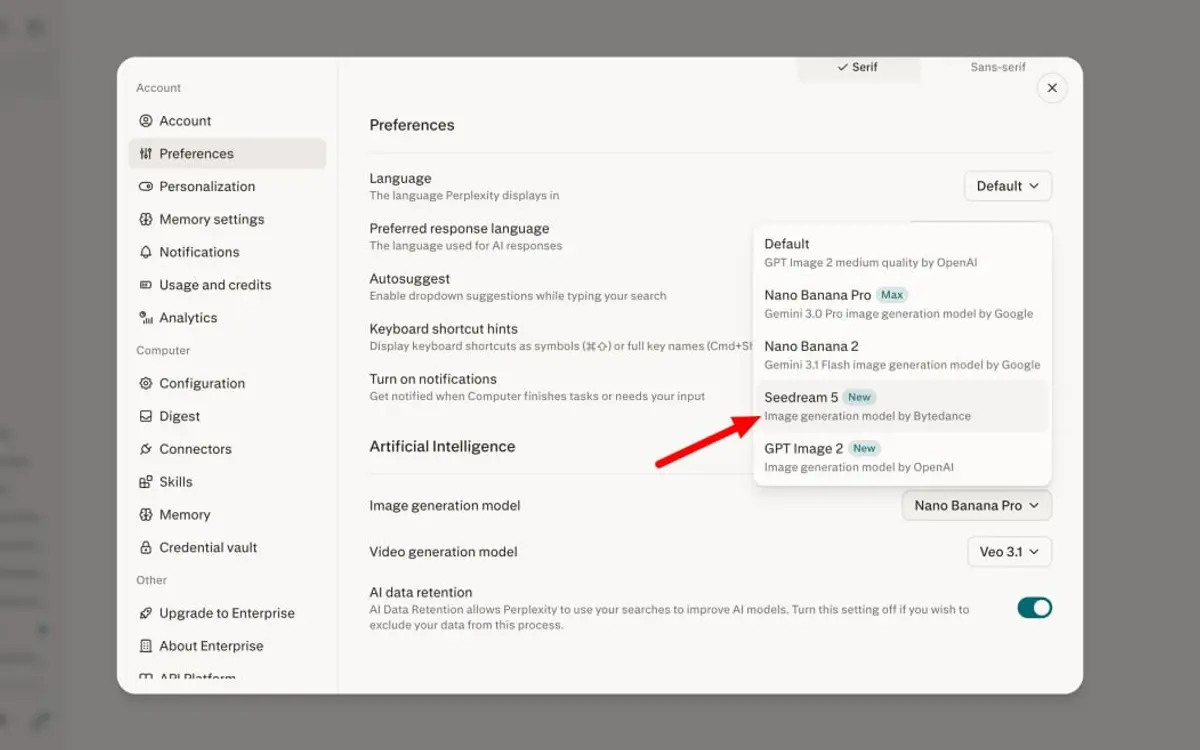Choose the Default GPT Image 2 option

tap(902, 253)
